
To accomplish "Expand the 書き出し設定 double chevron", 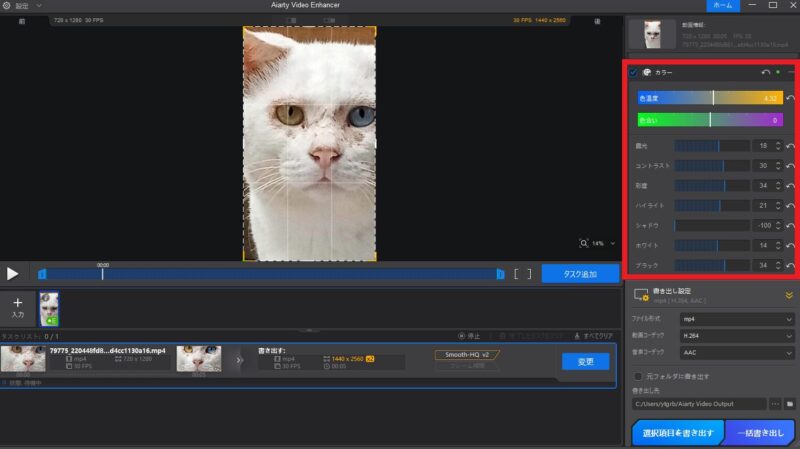I will point(789,295).
